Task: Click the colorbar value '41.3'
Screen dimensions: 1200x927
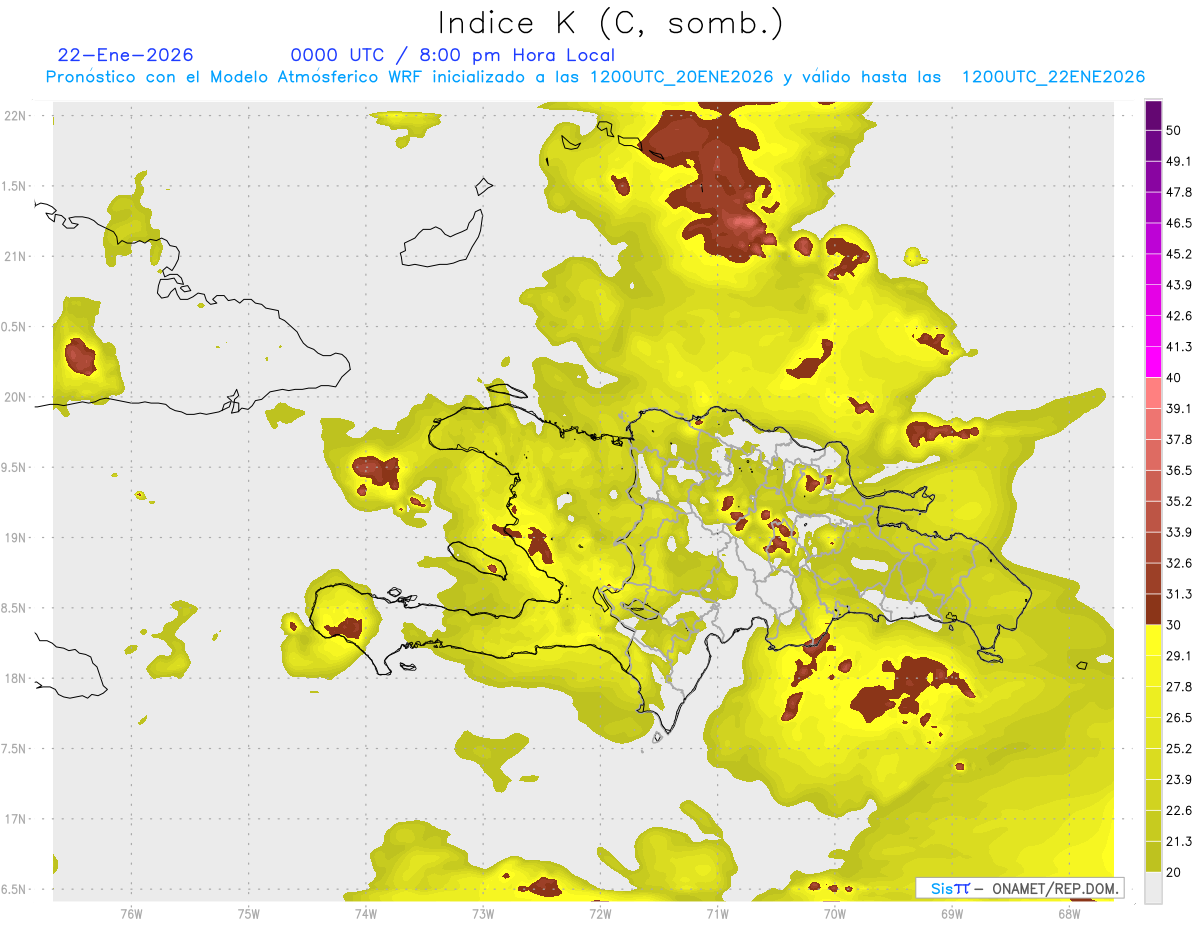Action: click(1178, 347)
